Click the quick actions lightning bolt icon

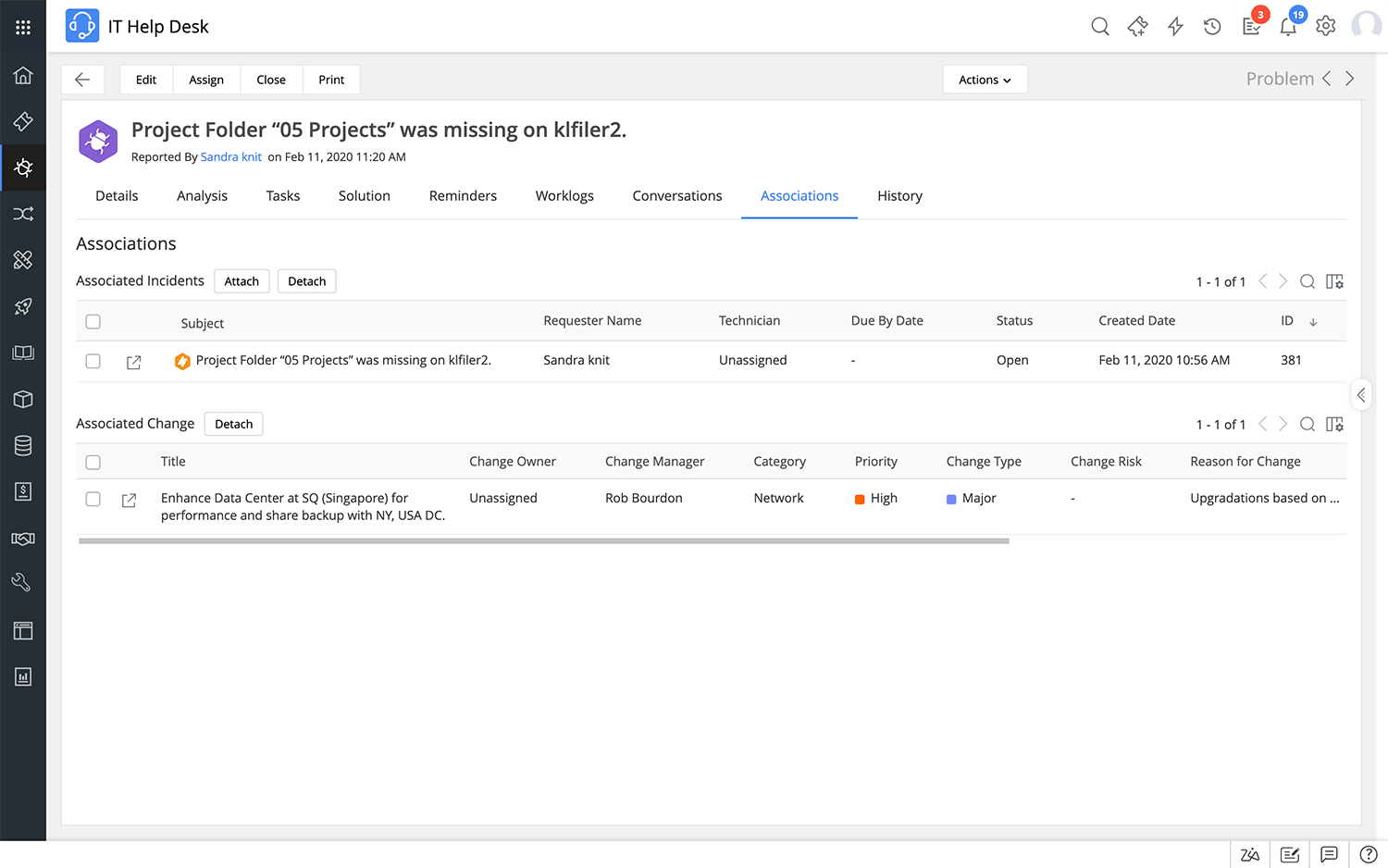[x=1175, y=27]
